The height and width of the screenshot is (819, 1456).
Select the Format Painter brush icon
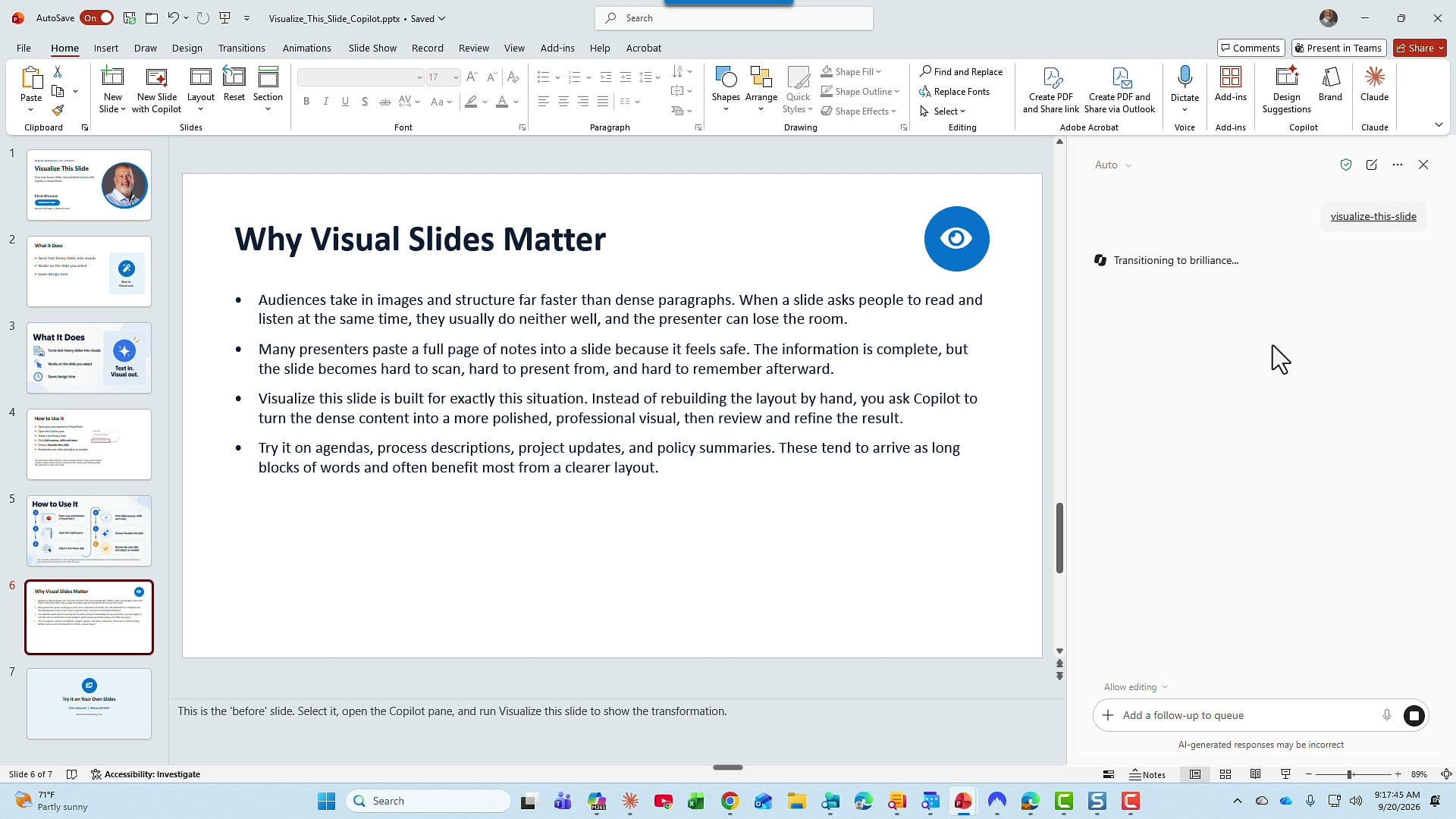58,111
